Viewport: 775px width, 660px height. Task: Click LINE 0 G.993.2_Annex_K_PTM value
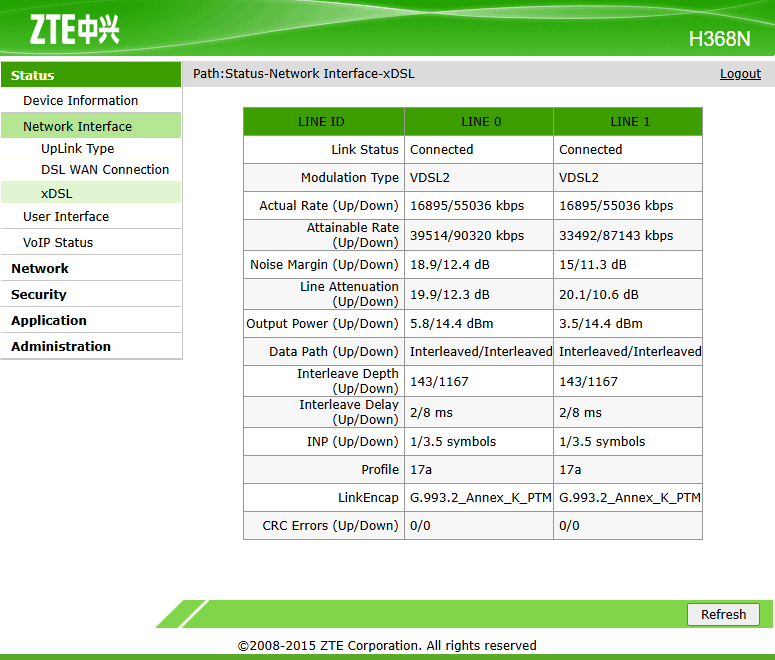(480, 497)
